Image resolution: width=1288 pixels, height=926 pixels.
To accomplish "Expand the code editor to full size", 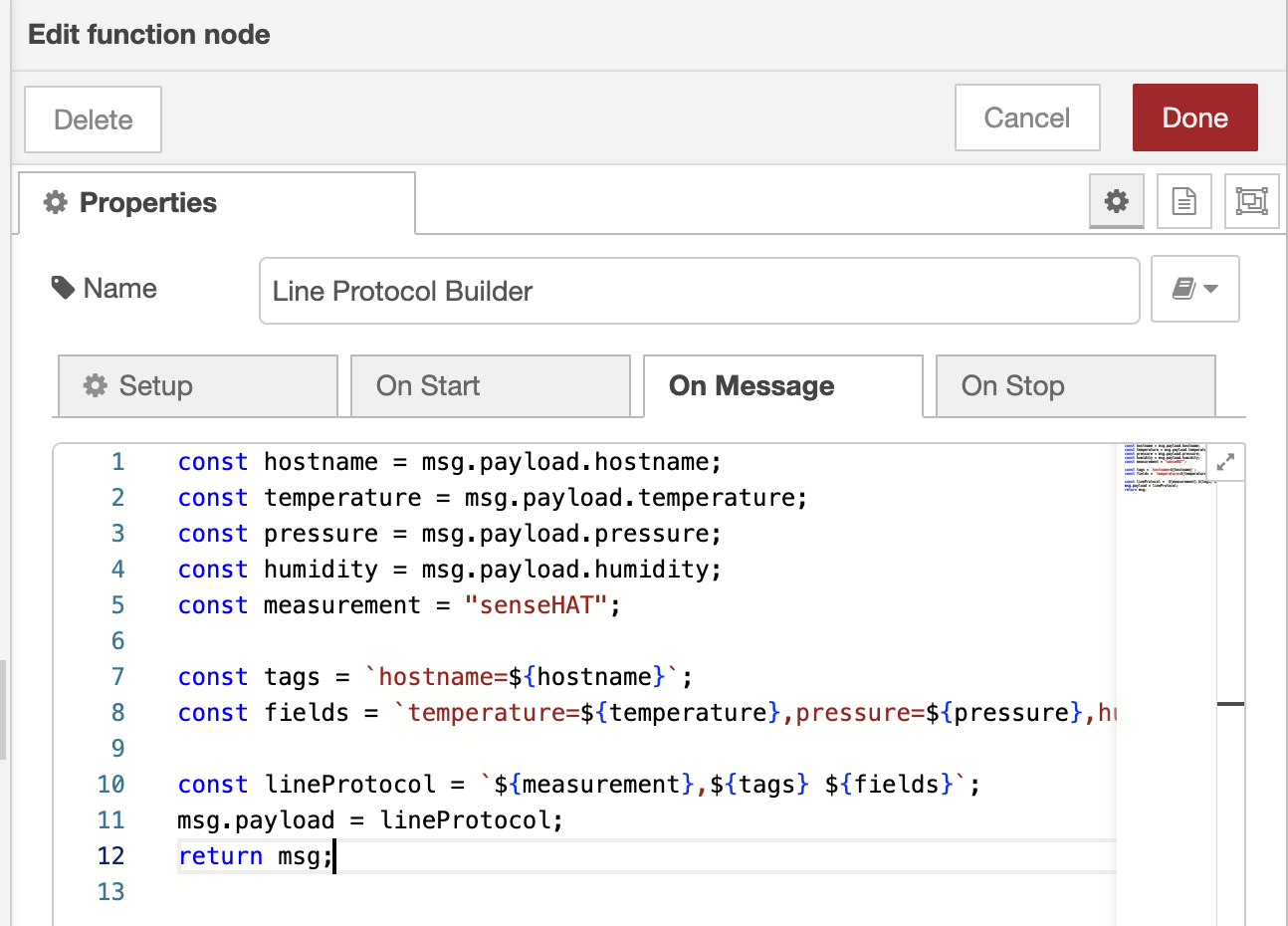I will (x=1225, y=462).
